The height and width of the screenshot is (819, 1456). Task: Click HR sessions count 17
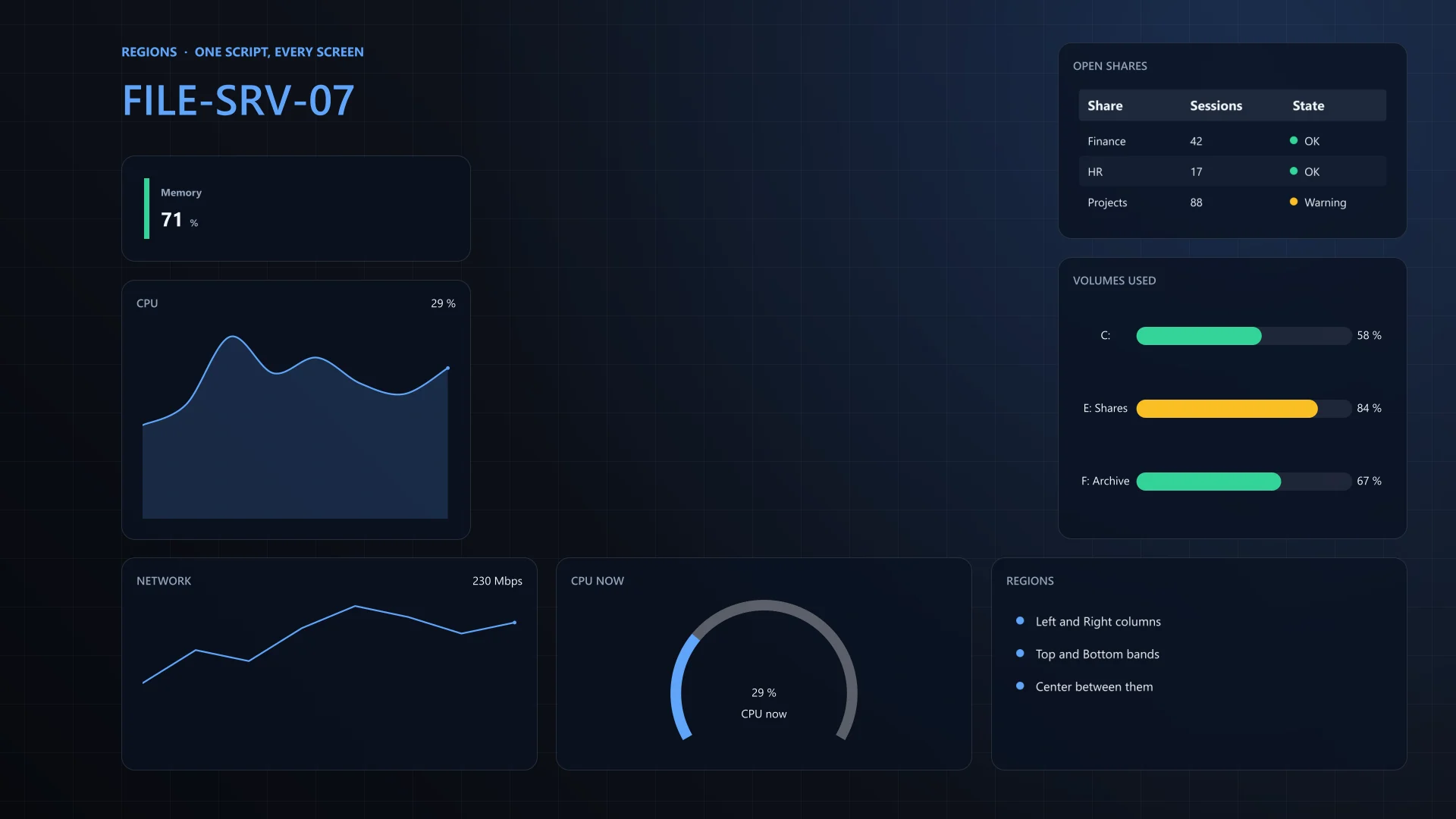pos(1196,172)
